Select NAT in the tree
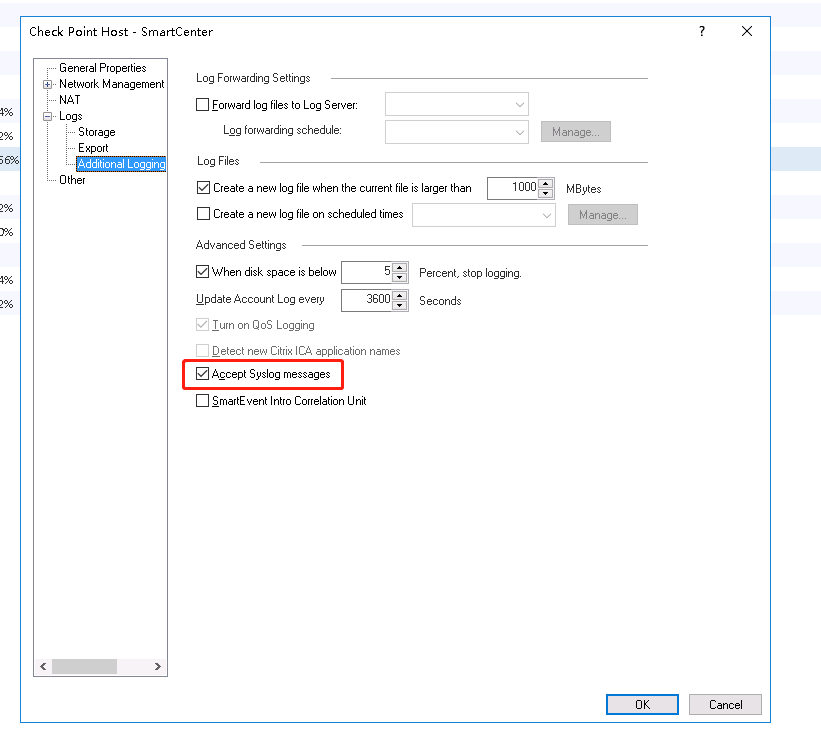This screenshot has height=733, width=821. click(70, 100)
